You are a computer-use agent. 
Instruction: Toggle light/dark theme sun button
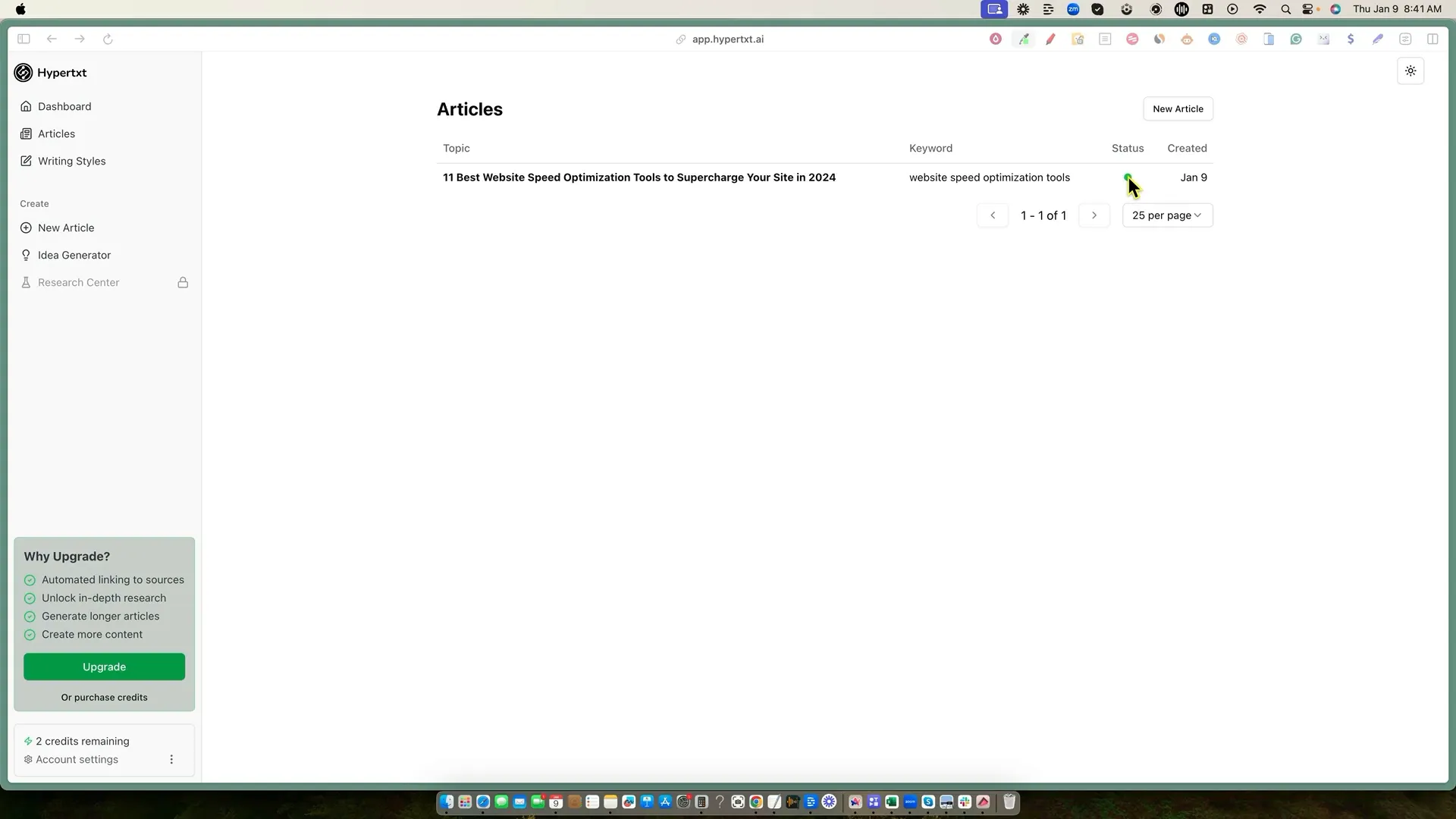coord(1410,71)
